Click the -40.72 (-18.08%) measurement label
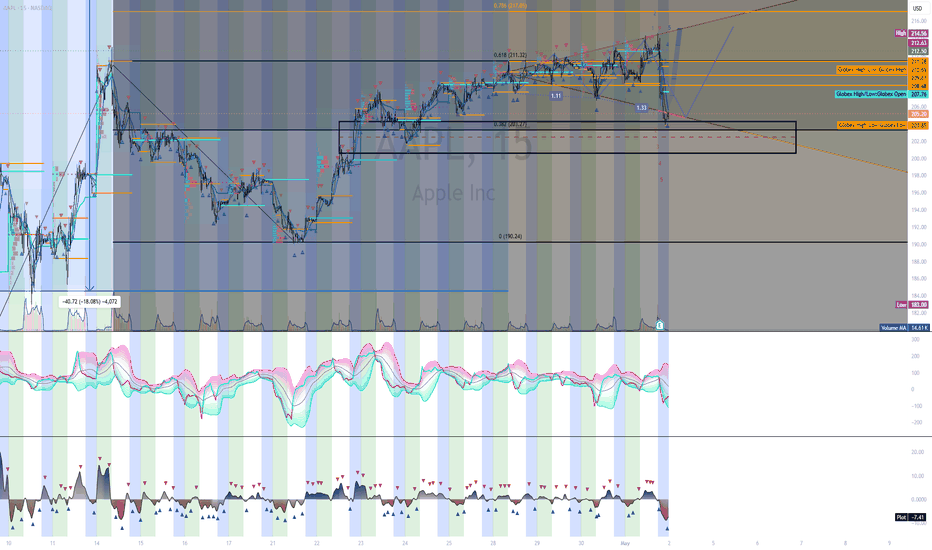The image size is (932, 550). 90,301
